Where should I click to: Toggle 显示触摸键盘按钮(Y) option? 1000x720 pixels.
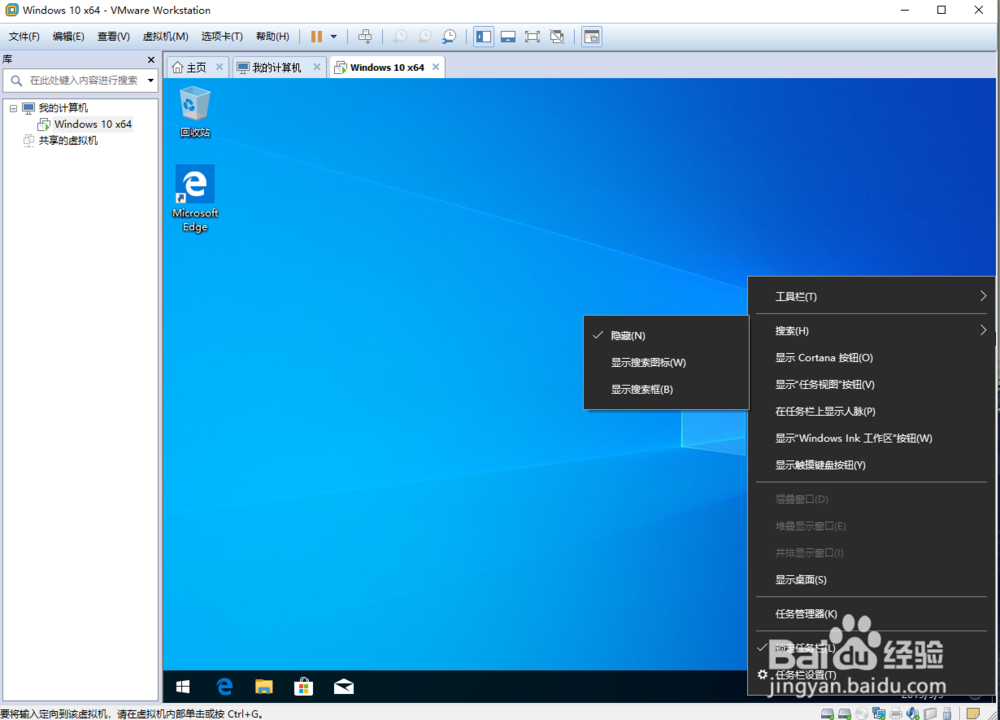coord(871,465)
